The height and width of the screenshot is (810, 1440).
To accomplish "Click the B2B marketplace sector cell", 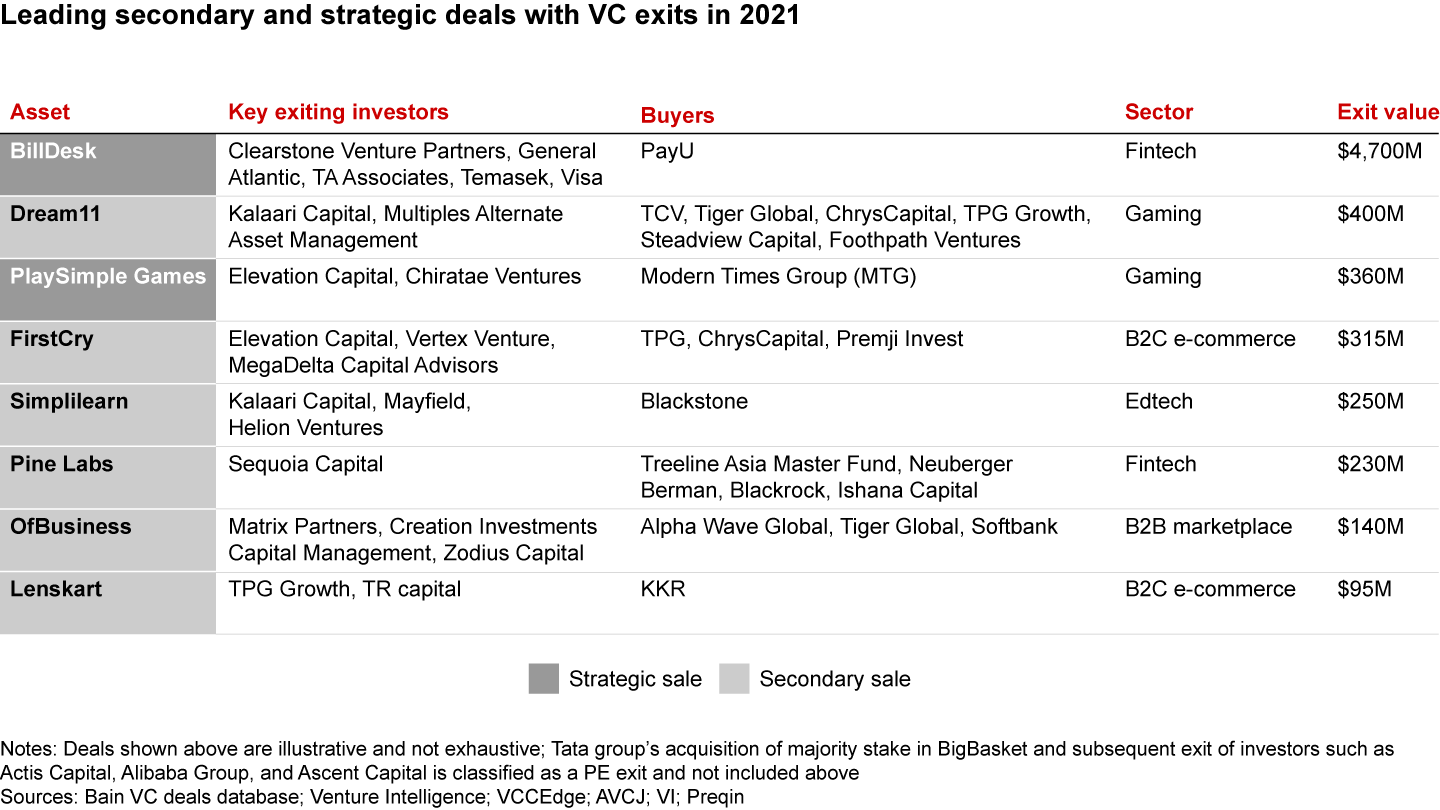I will (x=1208, y=527).
